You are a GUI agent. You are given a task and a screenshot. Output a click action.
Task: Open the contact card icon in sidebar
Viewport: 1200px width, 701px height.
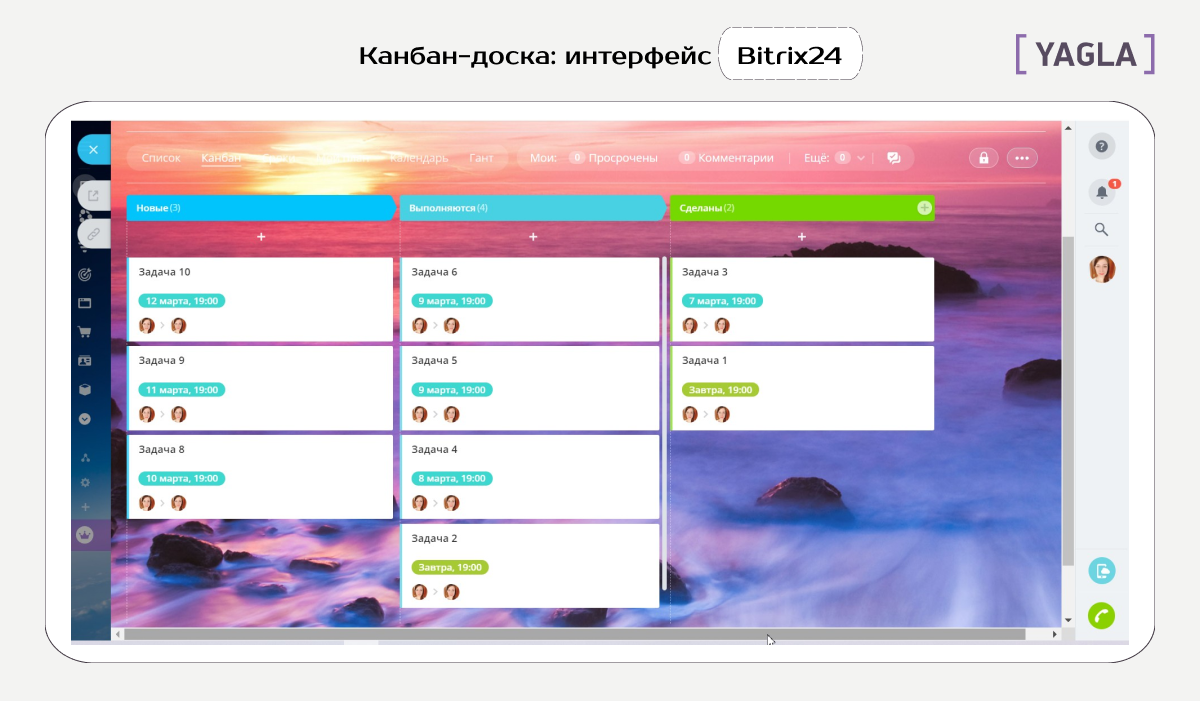click(x=85, y=360)
